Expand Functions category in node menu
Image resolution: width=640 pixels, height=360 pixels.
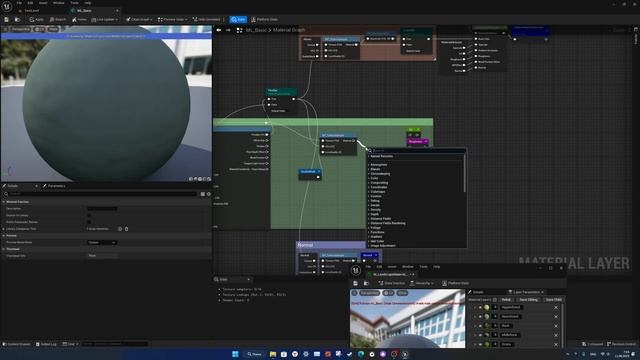tap(376, 232)
